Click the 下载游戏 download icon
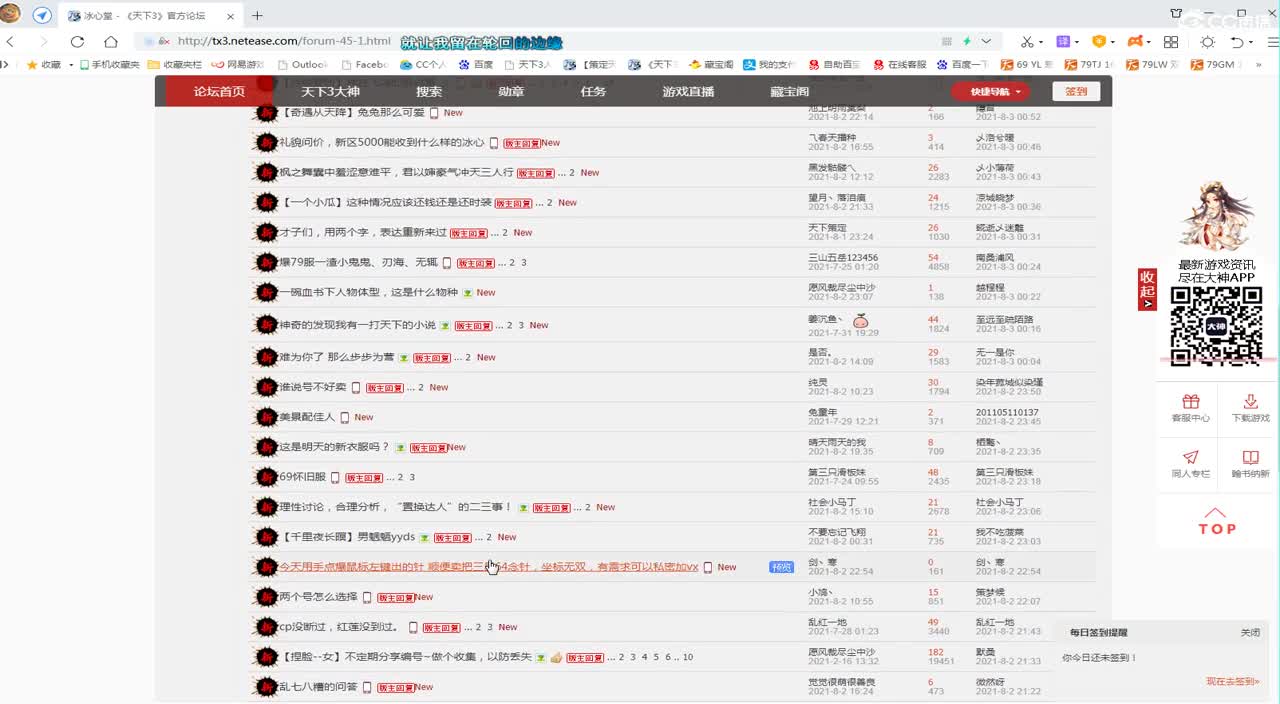This screenshot has height=704, width=1280. 1251,402
